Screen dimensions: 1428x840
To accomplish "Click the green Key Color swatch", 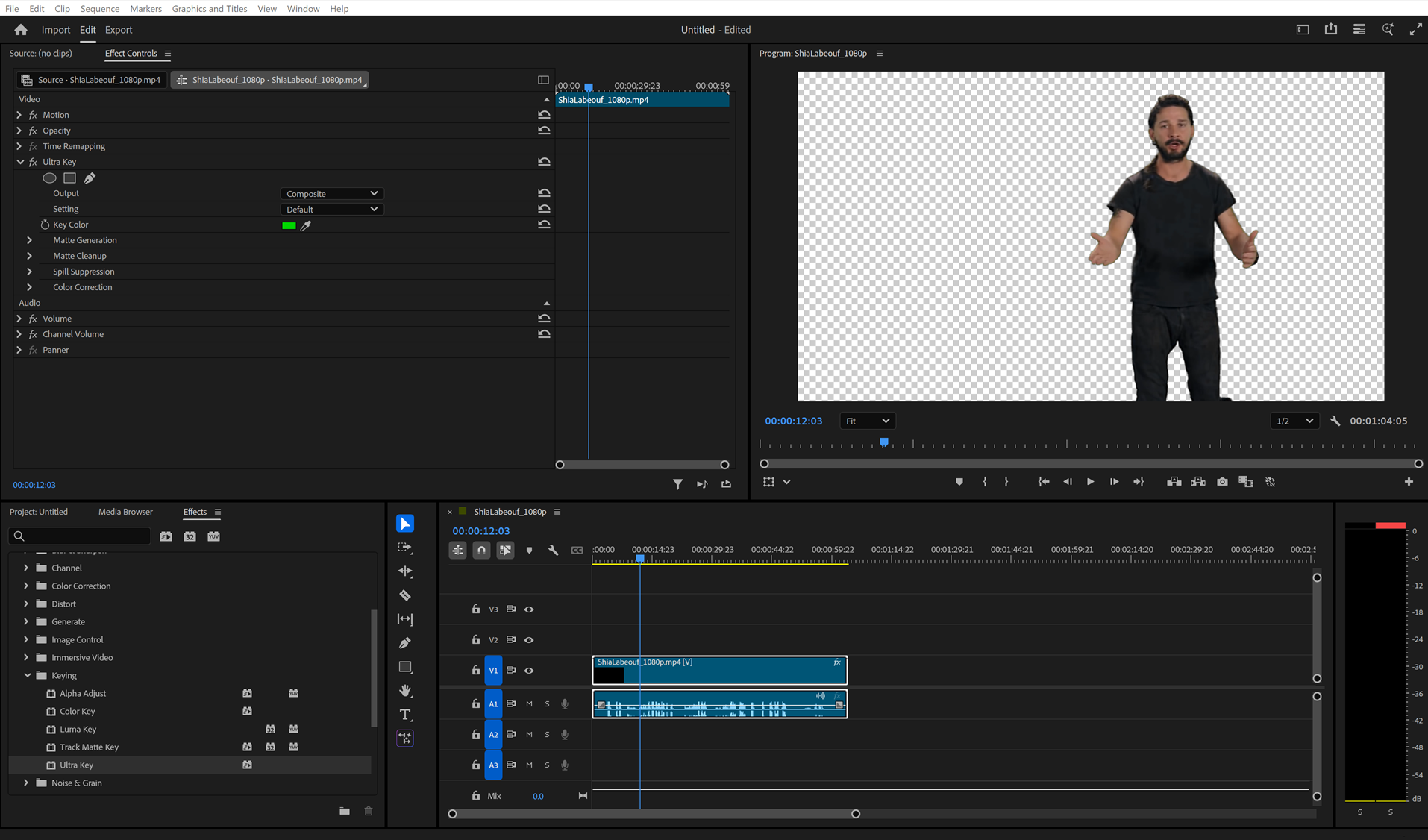I will pyautogui.click(x=289, y=225).
